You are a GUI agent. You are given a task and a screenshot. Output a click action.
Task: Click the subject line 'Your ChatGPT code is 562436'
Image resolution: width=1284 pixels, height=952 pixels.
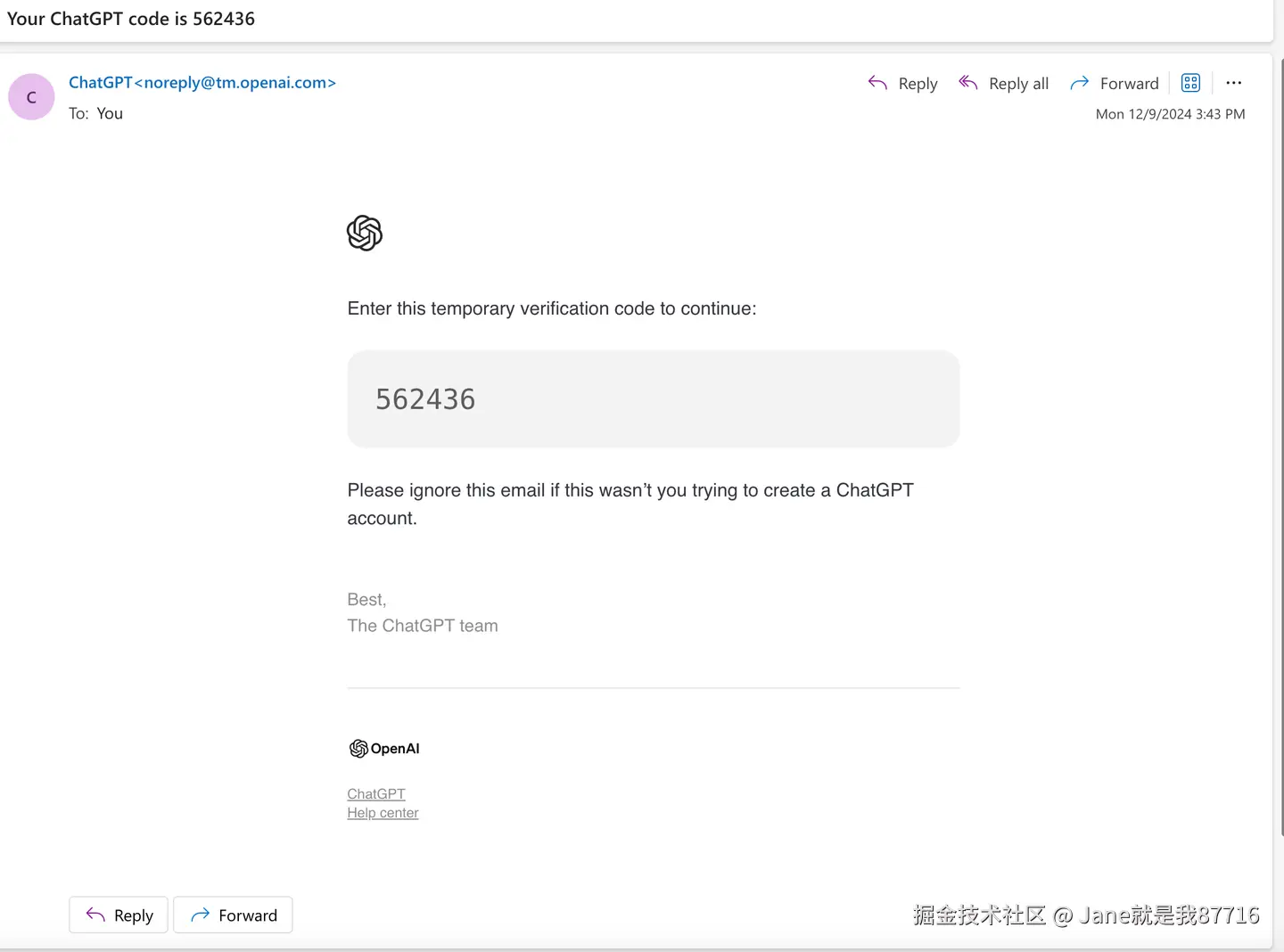(131, 19)
